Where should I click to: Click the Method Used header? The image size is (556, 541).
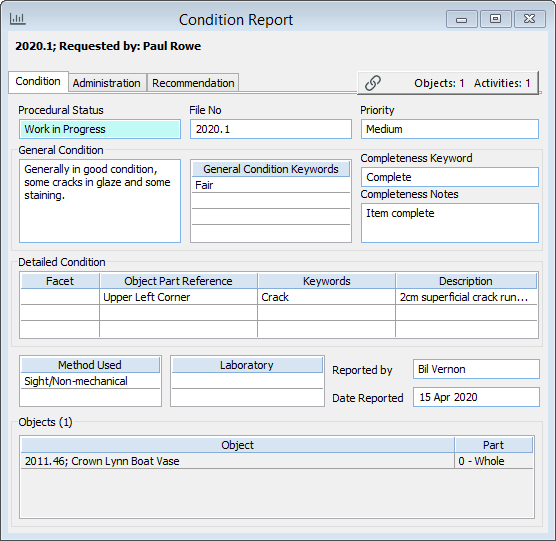point(90,365)
